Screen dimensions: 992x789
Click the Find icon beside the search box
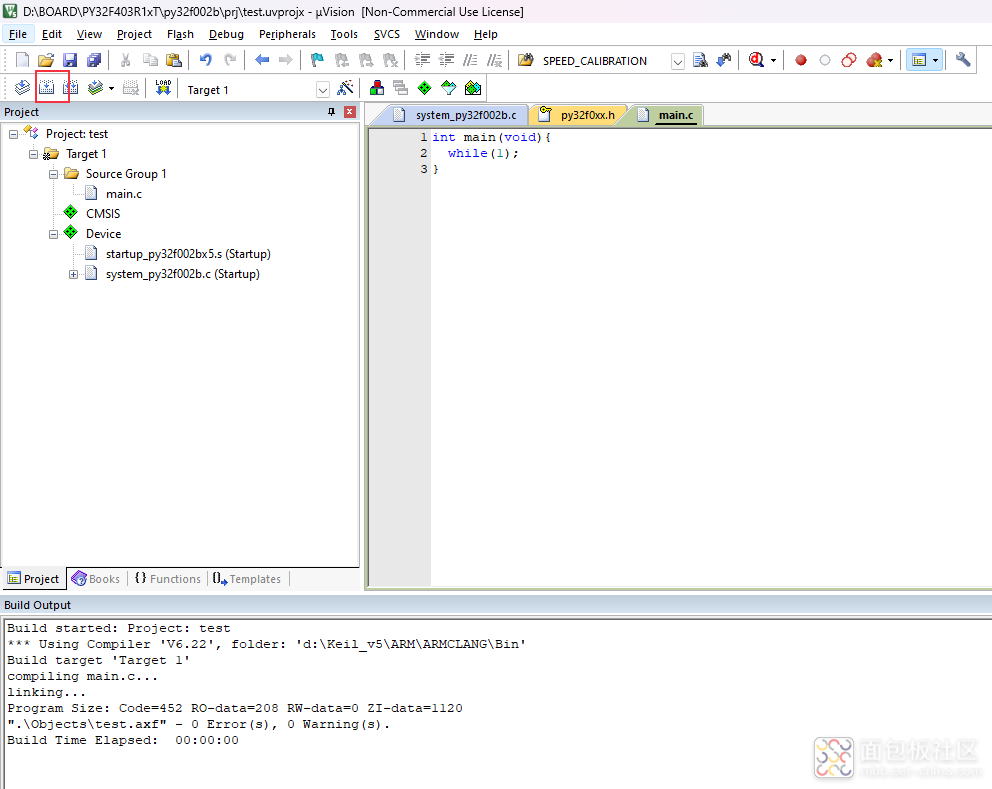[700, 60]
